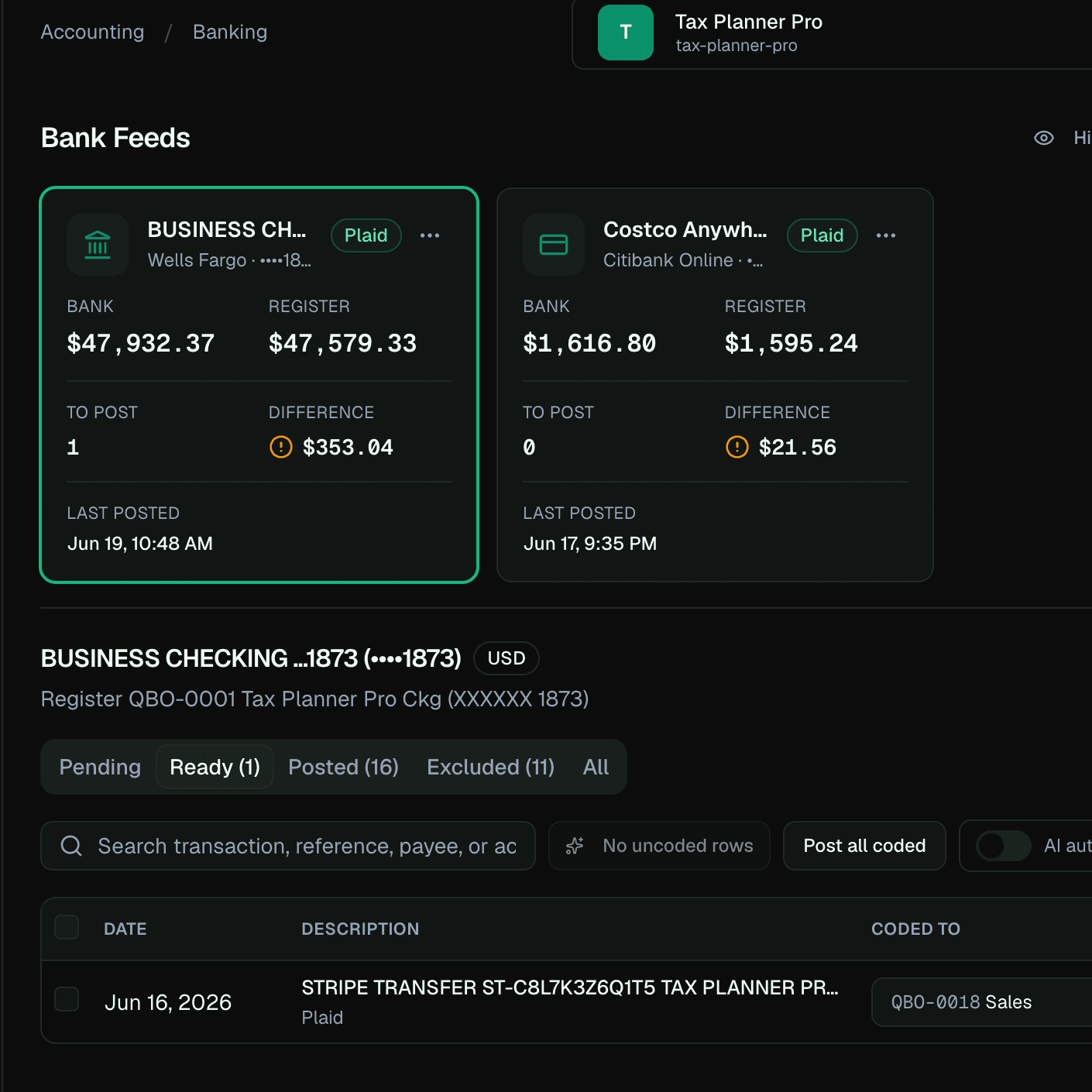Click the sparkle icon in No uncoded rows
Screen dimensions: 1092x1092
point(575,846)
